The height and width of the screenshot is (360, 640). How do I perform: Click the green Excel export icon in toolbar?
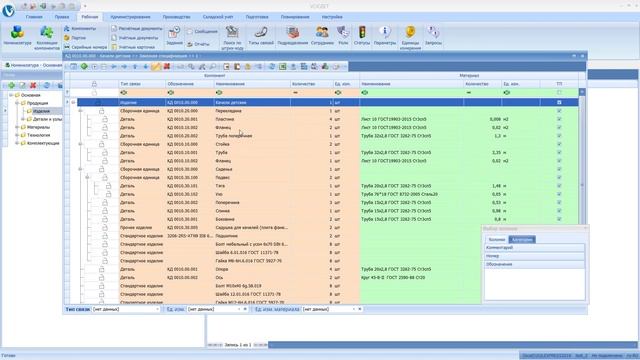282,67
